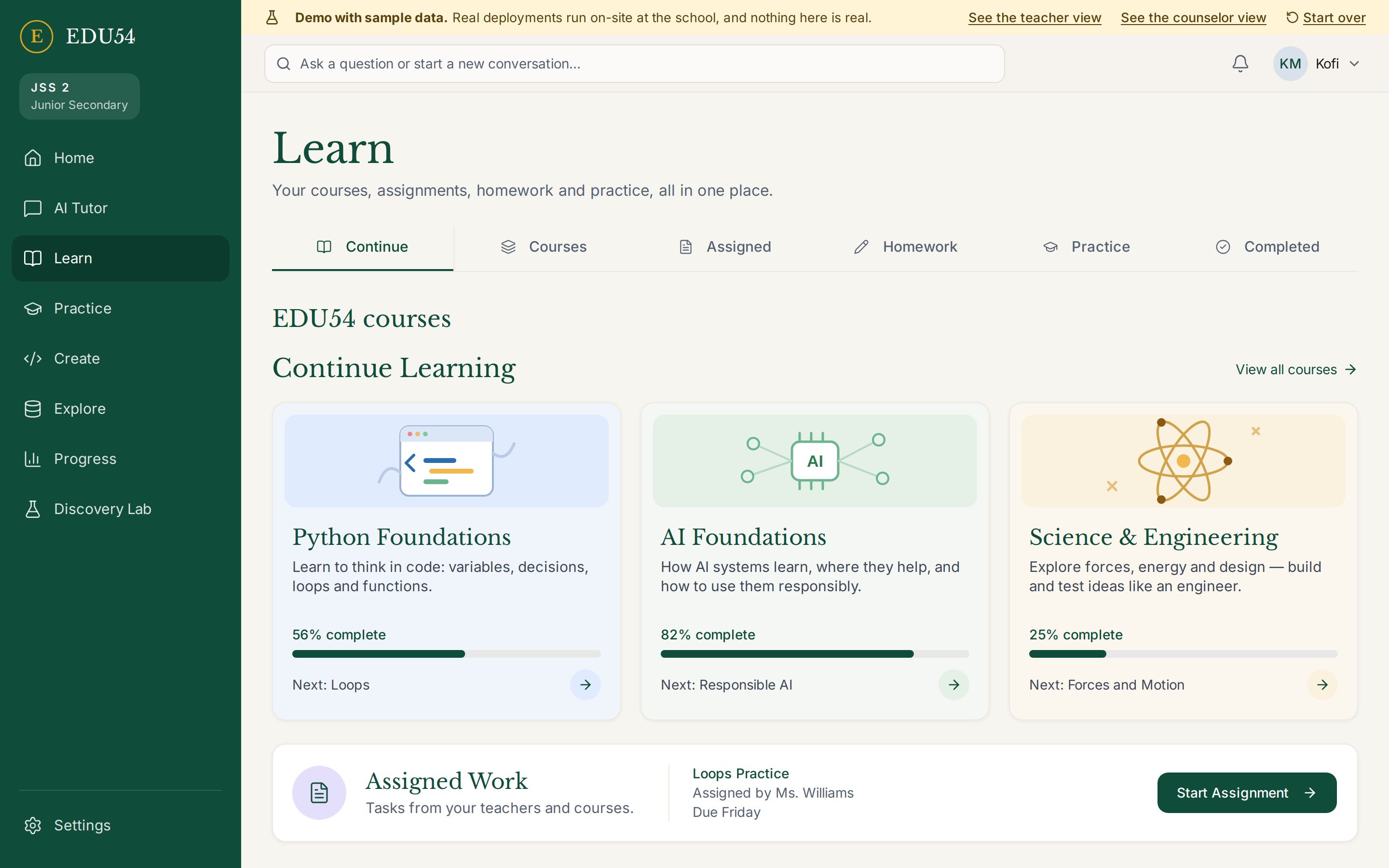Viewport: 1389px width, 868px height.
Task: Click Science & Engineering progress bar
Action: coord(1183,654)
